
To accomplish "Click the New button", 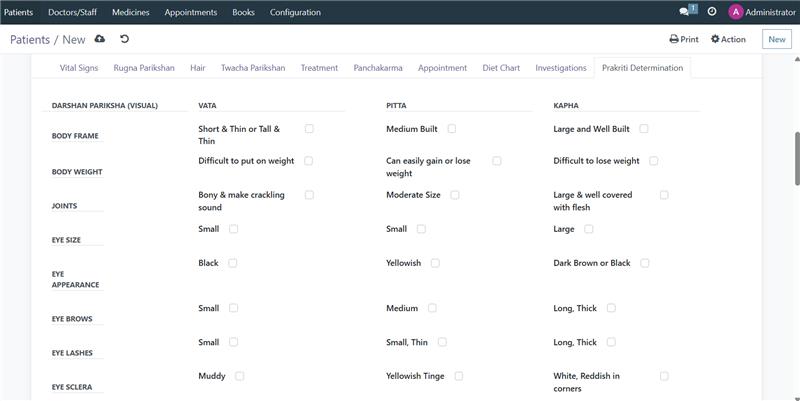I will click(x=776, y=39).
